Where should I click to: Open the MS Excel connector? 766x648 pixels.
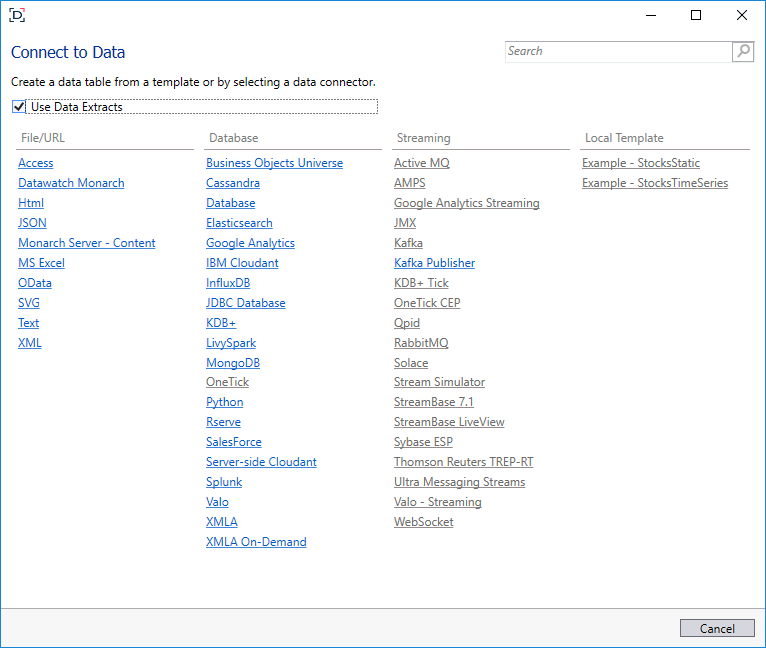click(x=41, y=263)
